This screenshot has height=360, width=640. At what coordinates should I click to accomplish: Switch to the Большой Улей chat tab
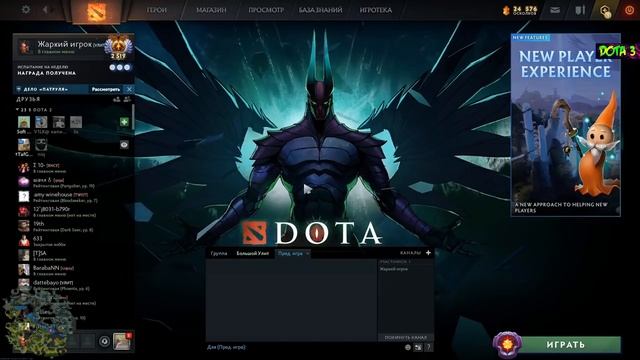click(x=253, y=253)
